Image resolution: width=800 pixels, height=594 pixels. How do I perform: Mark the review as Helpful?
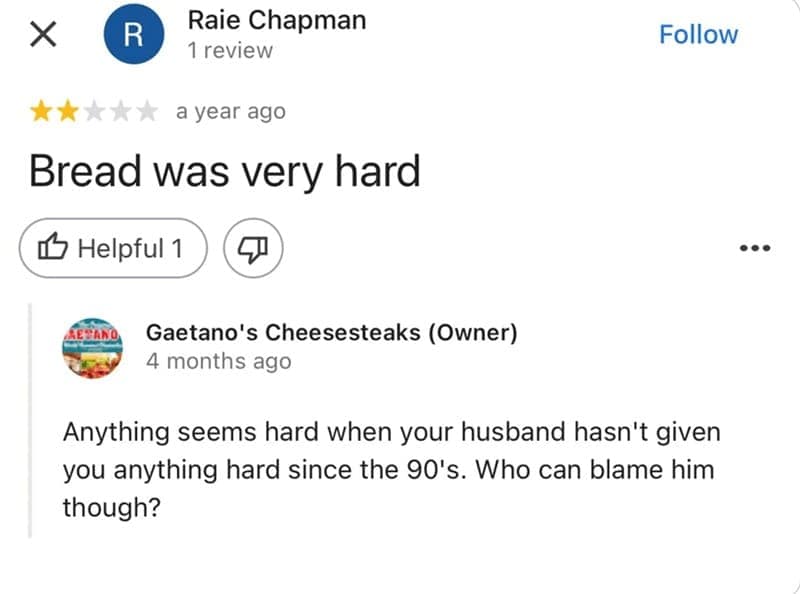(x=113, y=248)
